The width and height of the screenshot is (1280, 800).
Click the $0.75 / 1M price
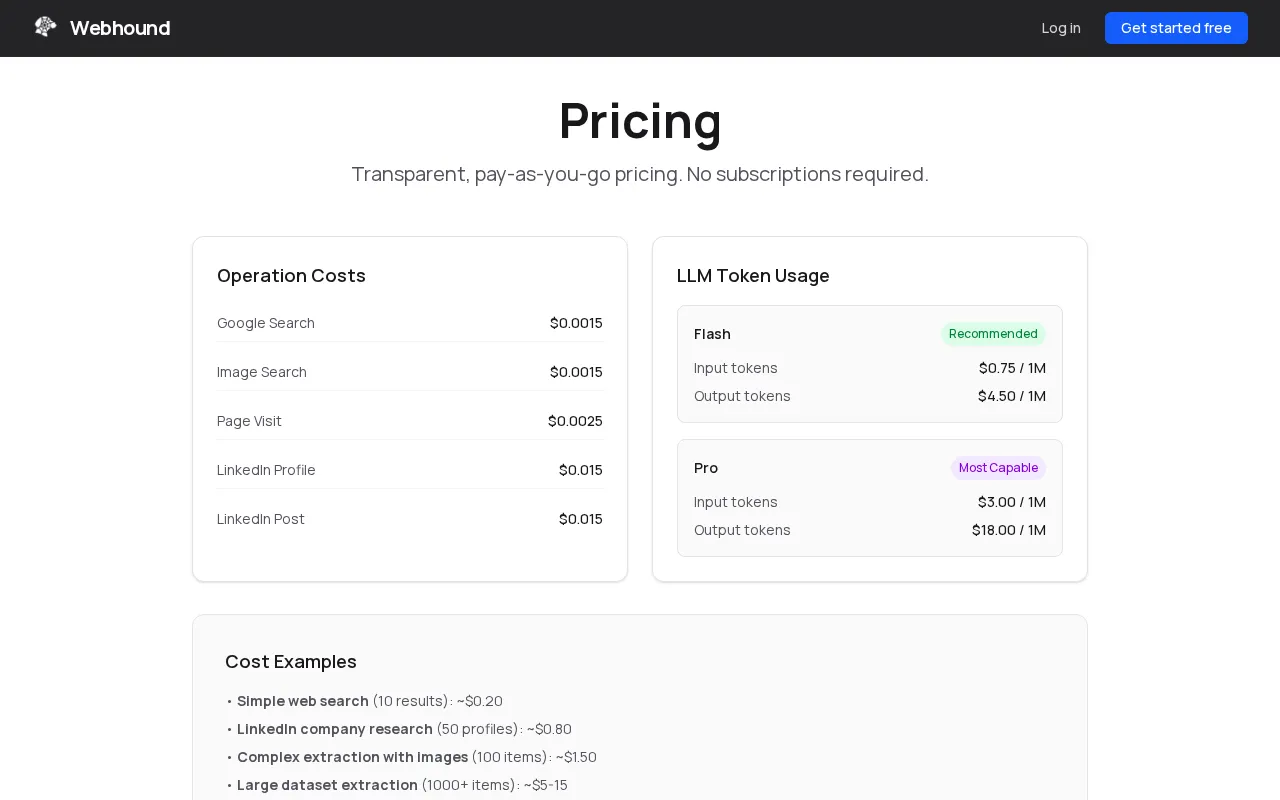point(1012,368)
